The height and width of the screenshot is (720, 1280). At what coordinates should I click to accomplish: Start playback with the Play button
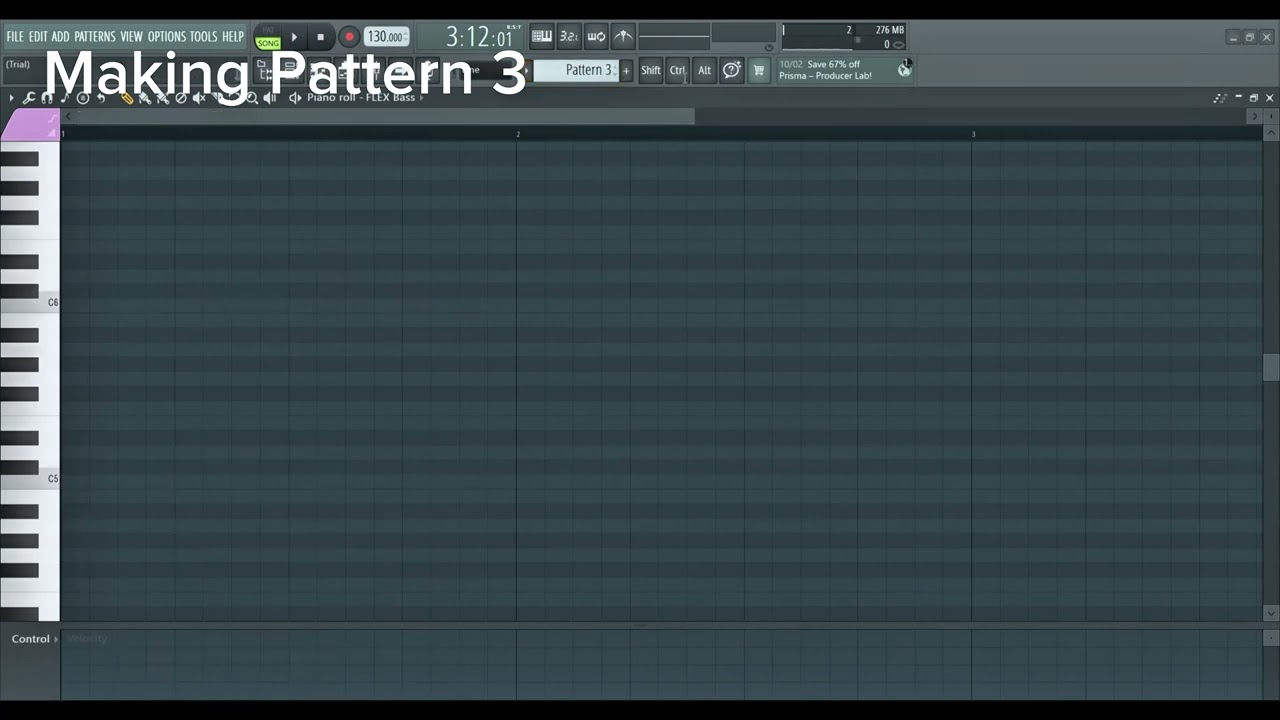click(x=294, y=37)
